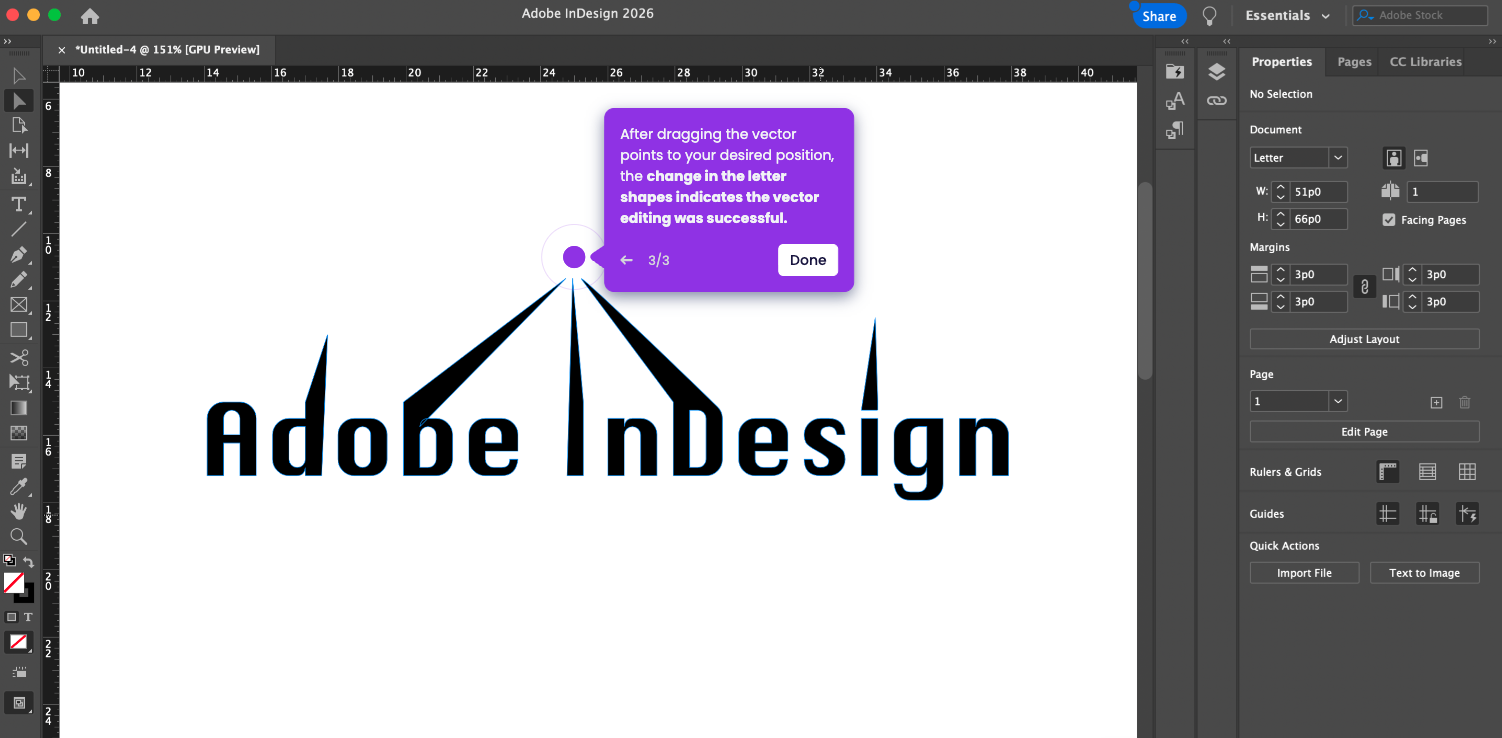Add a new page with plus icon
Image resolution: width=1502 pixels, height=738 pixels.
click(x=1436, y=402)
